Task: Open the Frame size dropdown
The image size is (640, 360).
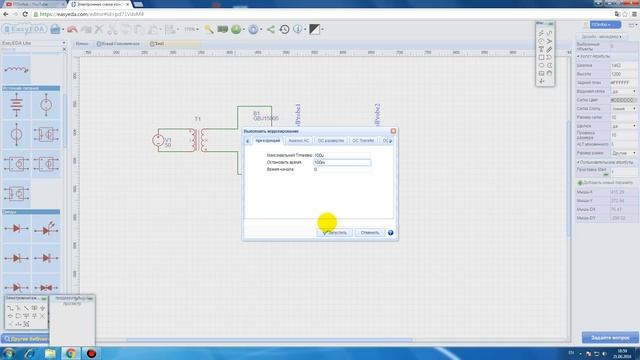Action: click(x=624, y=153)
